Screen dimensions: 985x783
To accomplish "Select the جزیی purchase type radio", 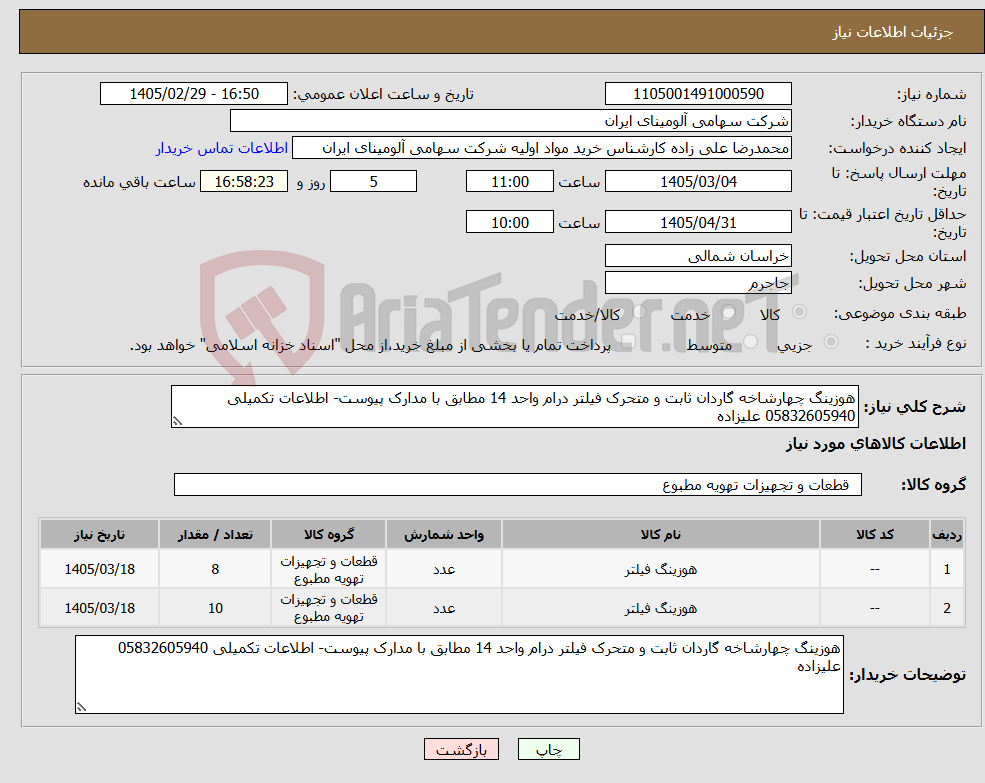I will 830,342.
